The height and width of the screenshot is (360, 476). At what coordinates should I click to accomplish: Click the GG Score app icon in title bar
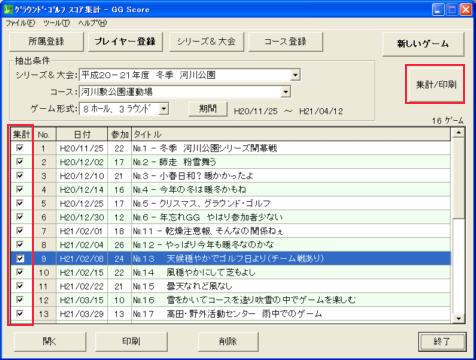click(8, 9)
